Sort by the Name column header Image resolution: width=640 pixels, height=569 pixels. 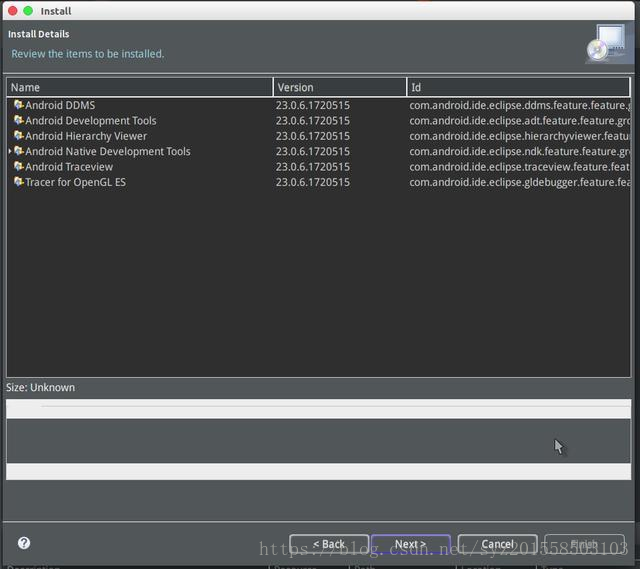(x=140, y=87)
